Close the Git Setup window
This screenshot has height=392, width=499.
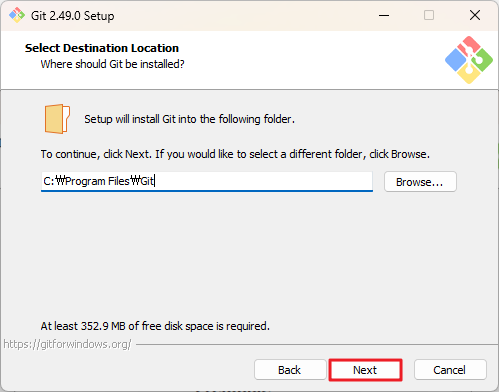click(475, 15)
